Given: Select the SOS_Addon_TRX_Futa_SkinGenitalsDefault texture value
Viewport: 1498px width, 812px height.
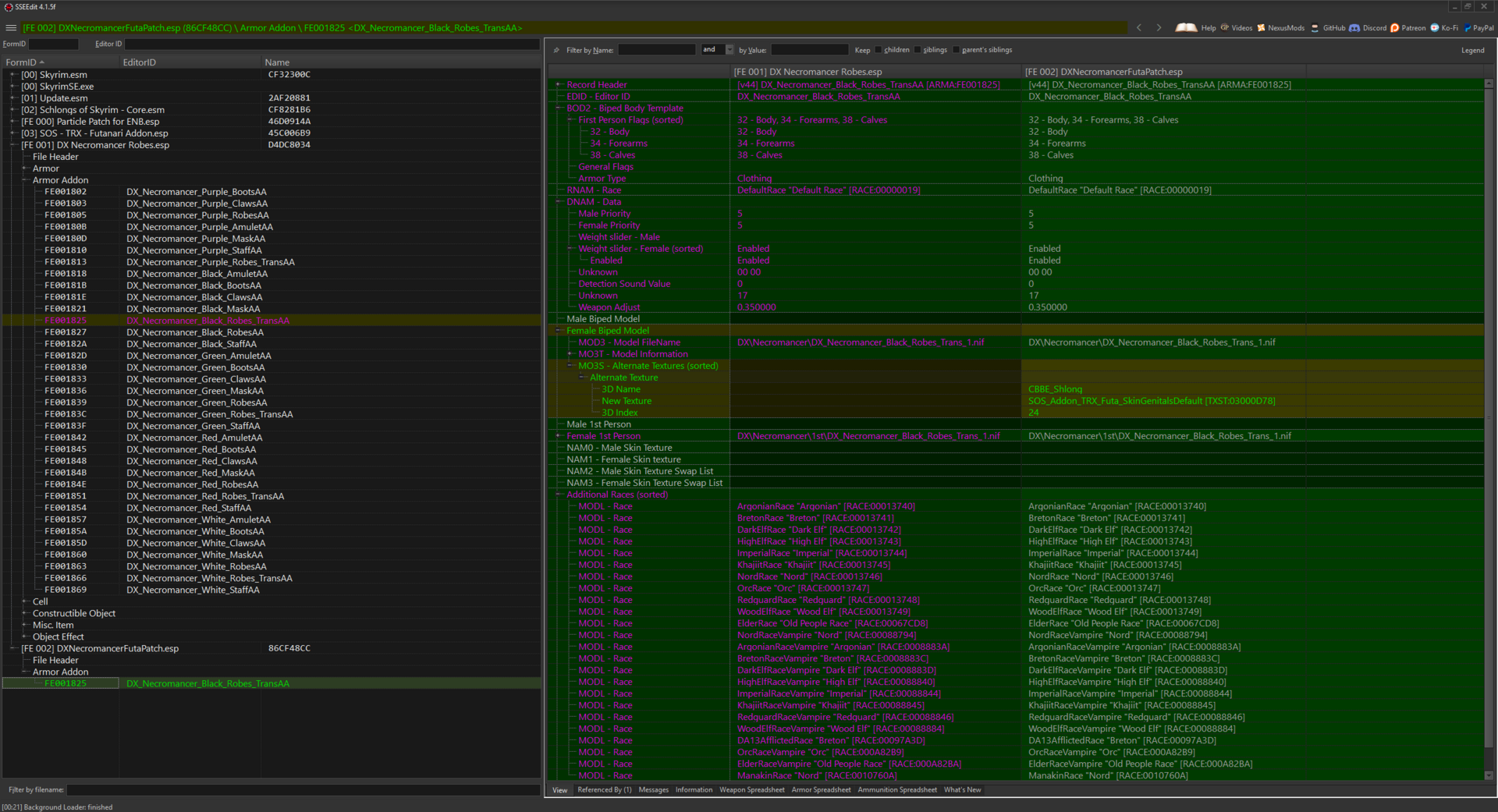Looking at the screenshot, I should pyautogui.click(x=1152, y=401).
